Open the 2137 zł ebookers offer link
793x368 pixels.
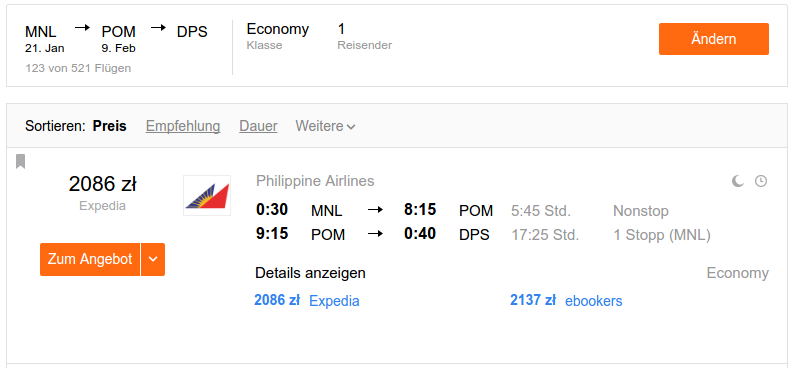pyautogui.click(x=566, y=301)
